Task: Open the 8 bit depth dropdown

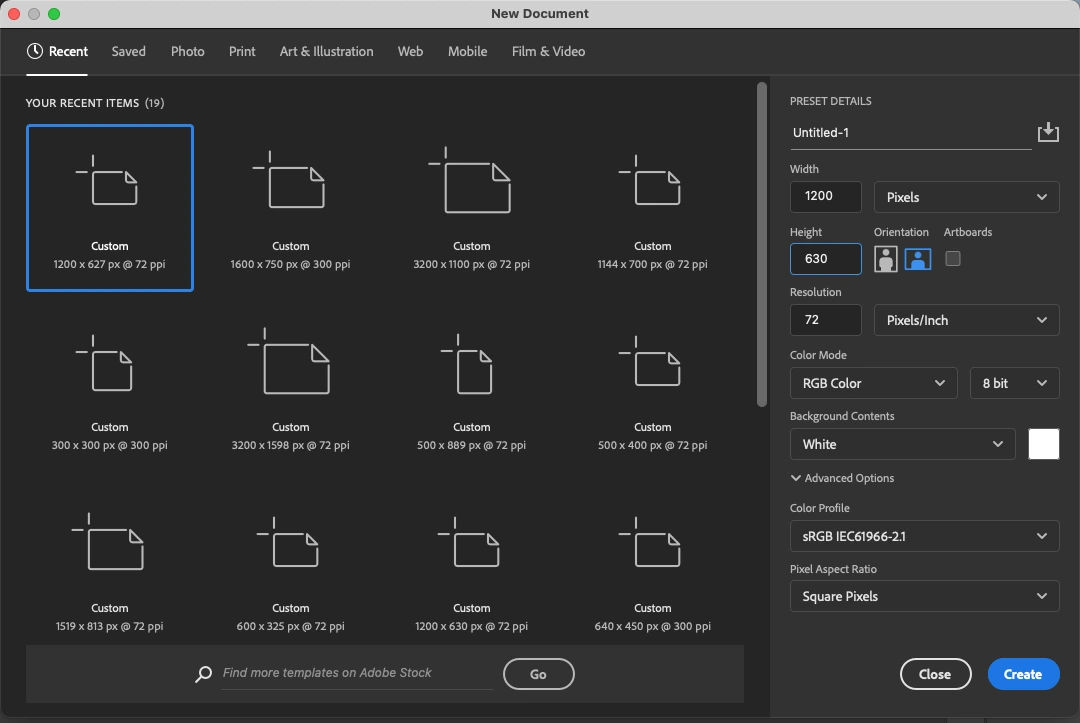Action: pyautogui.click(x=1013, y=382)
